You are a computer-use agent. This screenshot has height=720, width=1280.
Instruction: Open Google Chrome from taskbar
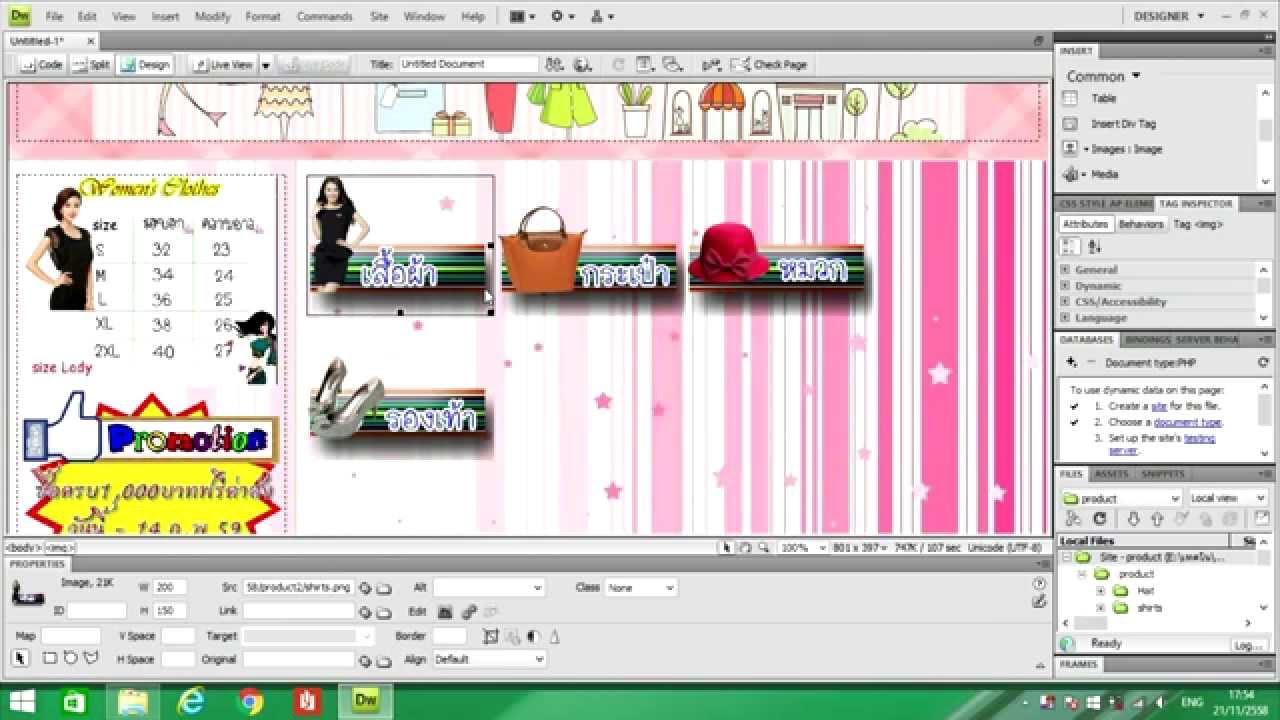(x=250, y=701)
